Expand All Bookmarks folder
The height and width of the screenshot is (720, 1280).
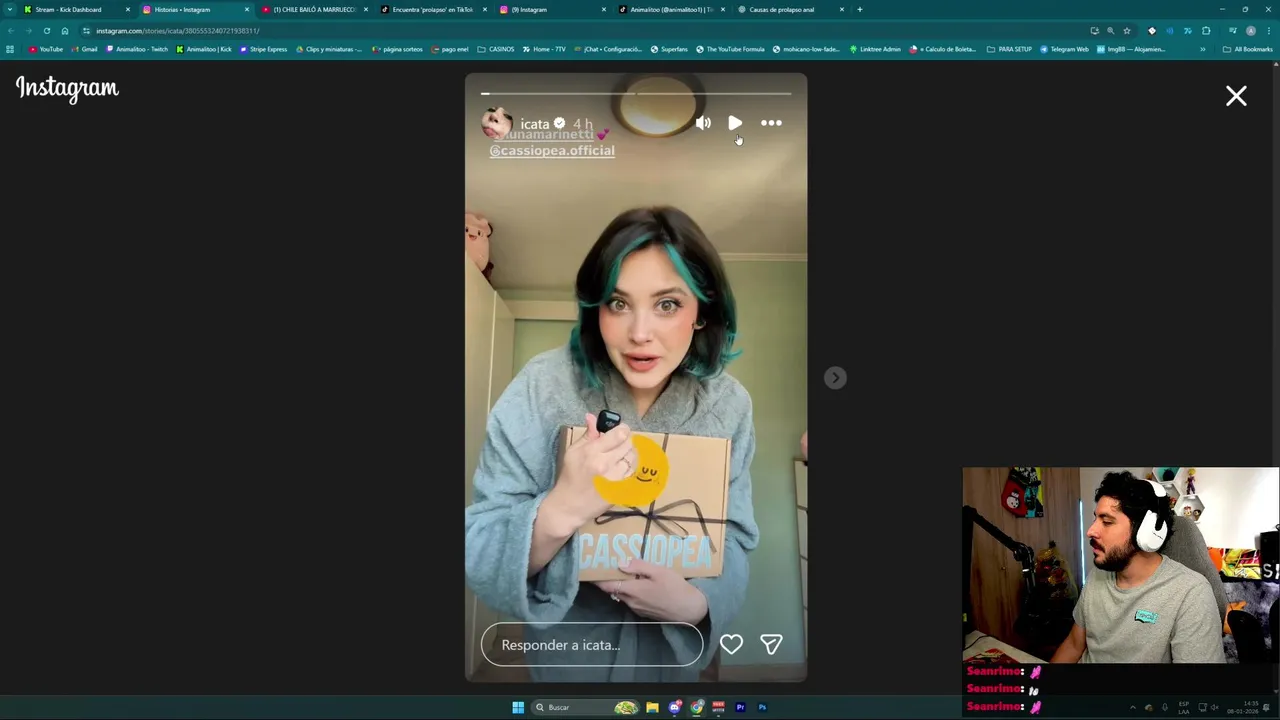[1247, 49]
